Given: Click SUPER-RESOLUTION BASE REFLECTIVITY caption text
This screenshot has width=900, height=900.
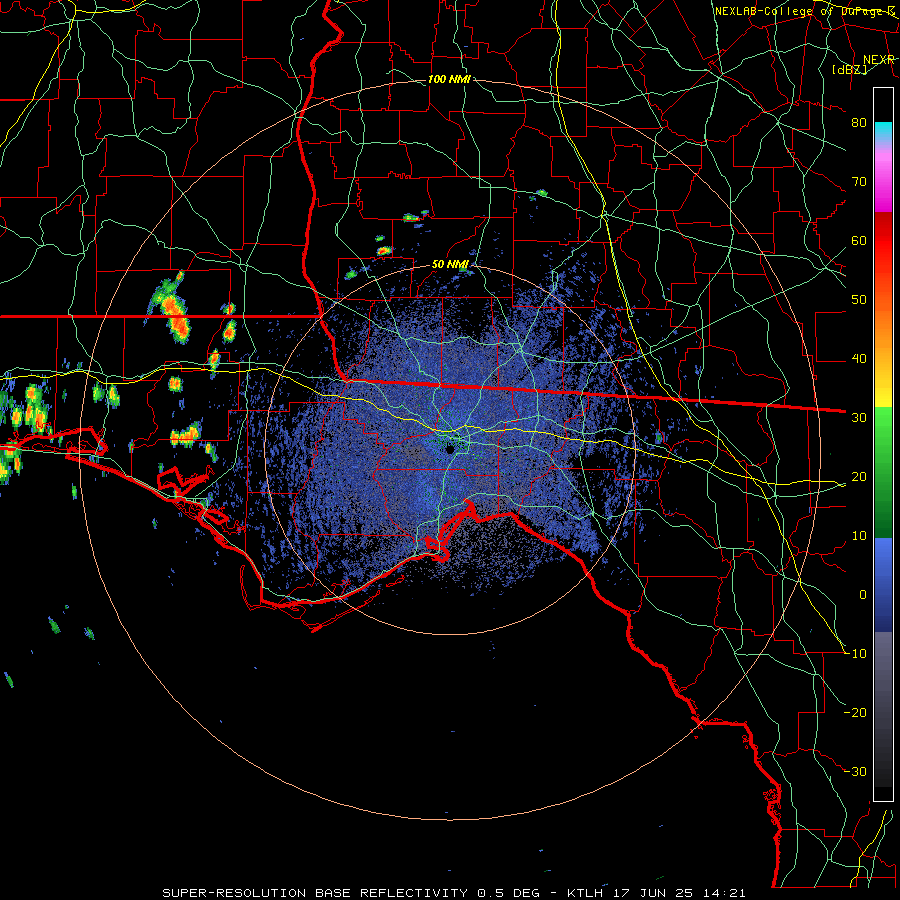Looking at the screenshot, I should point(315,893).
